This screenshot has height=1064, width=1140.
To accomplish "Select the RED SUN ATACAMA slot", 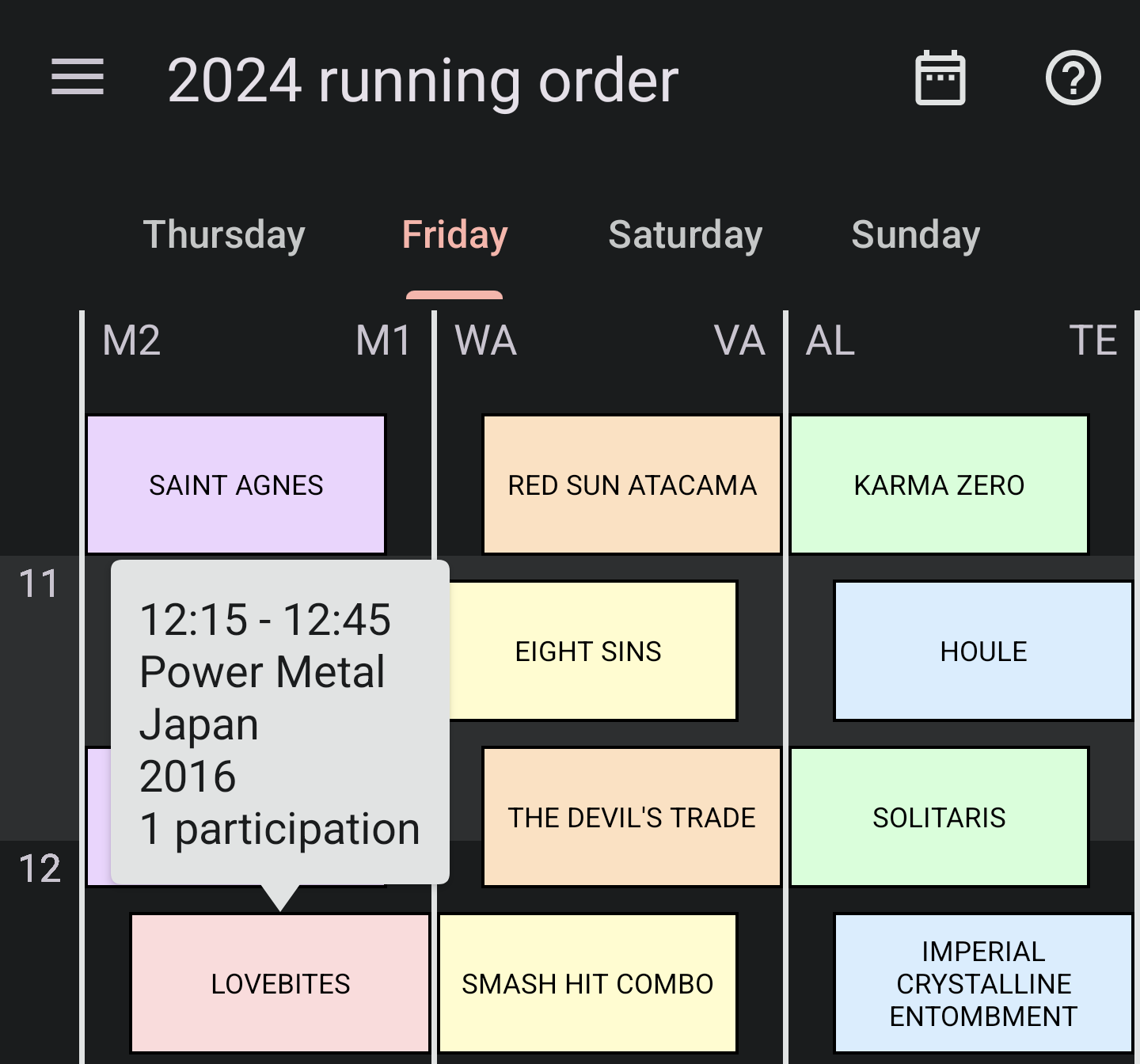I will [x=632, y=484].
